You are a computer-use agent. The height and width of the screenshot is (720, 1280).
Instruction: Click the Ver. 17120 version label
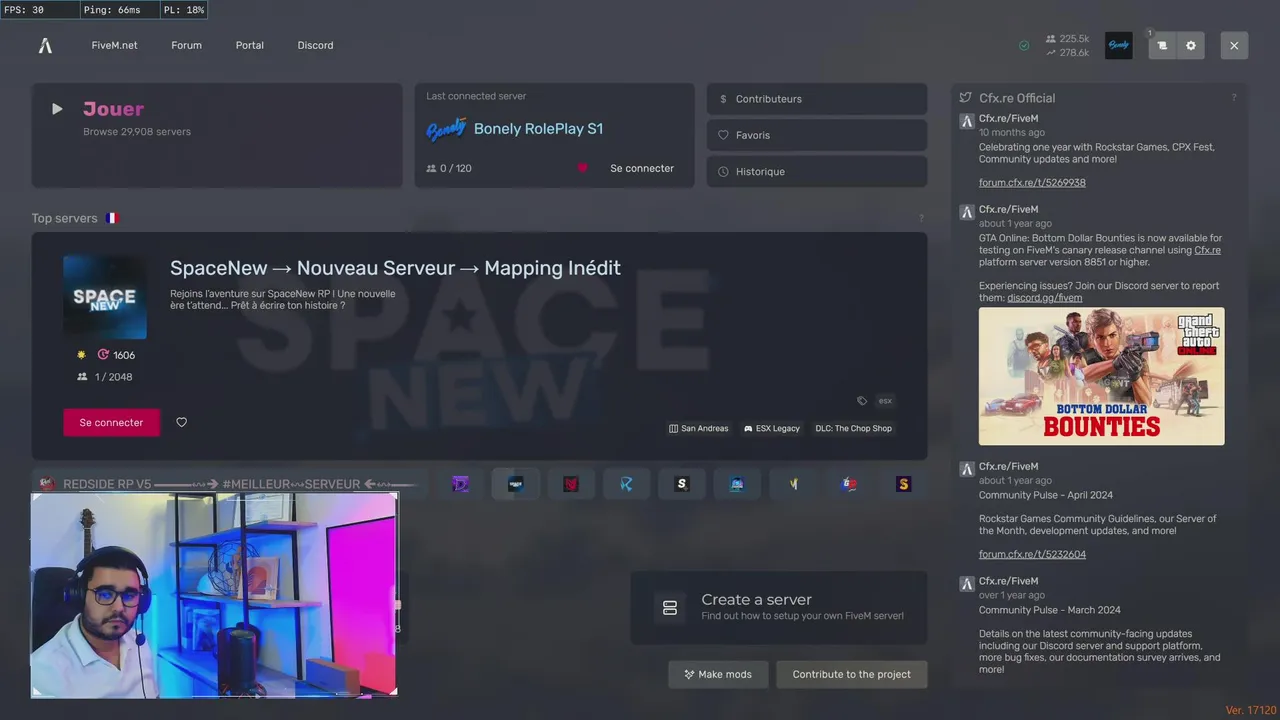coord(1249,710)
